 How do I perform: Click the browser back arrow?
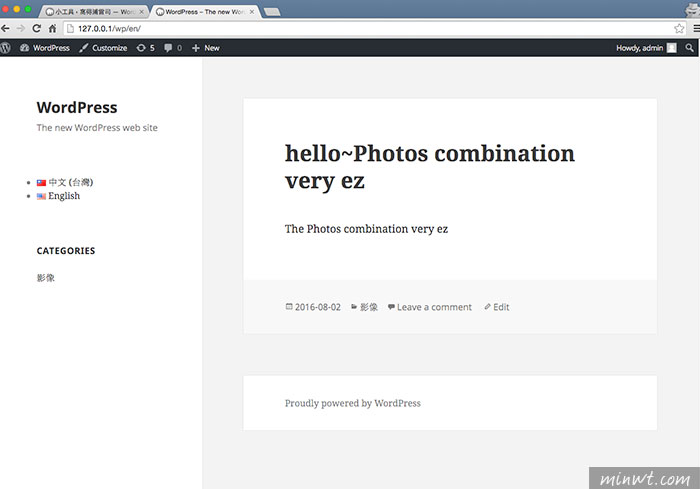click(x=5, y=29)
